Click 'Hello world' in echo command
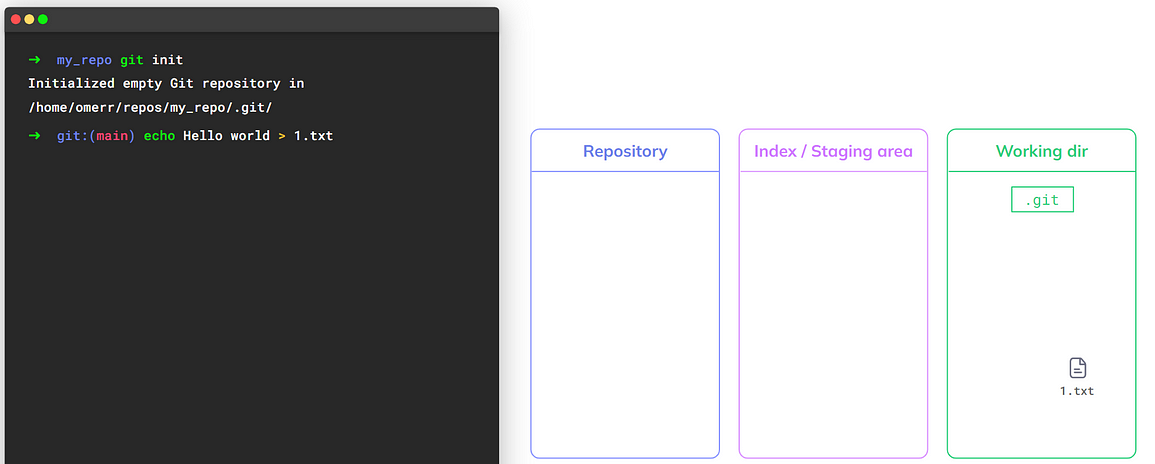1155x464 pixels. pyautogui.click(x=226, y=136)
